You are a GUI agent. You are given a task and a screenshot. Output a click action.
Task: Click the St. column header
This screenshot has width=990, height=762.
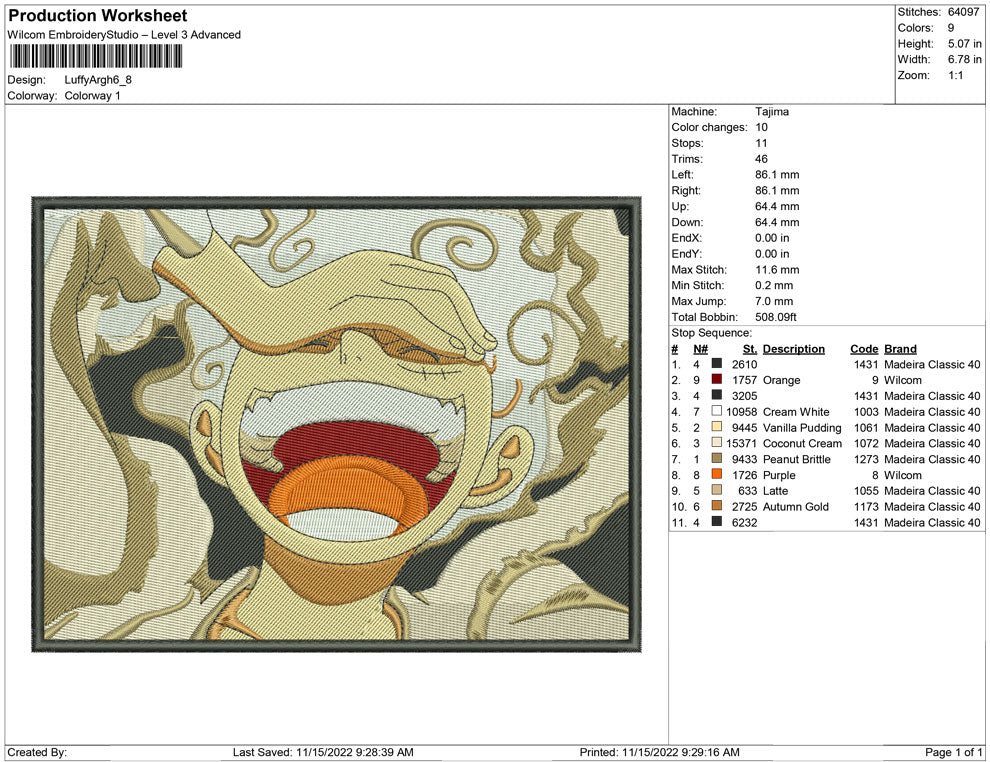pos(750,349)
